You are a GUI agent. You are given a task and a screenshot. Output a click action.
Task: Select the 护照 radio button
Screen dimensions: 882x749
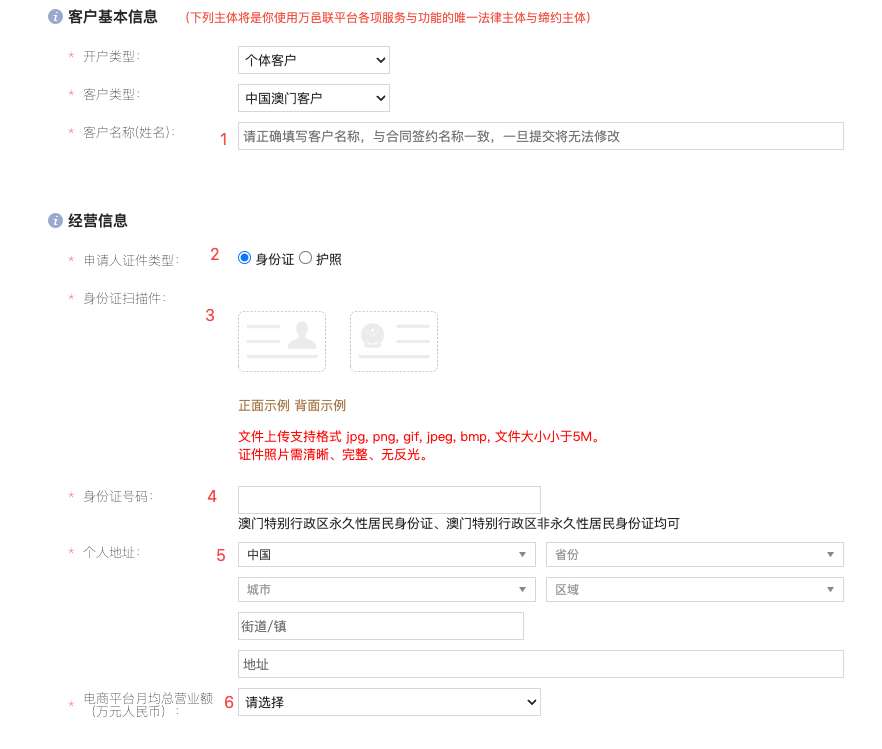pyautogui.click(x=305, y=258)
